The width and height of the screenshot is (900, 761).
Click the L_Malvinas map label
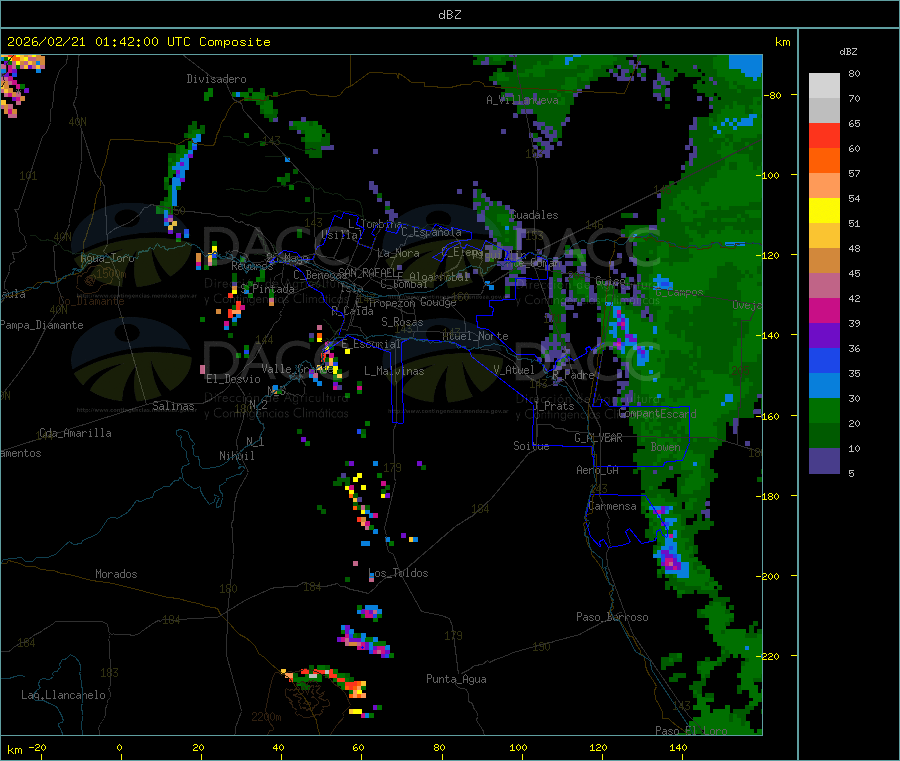click(x=394, y=371)
